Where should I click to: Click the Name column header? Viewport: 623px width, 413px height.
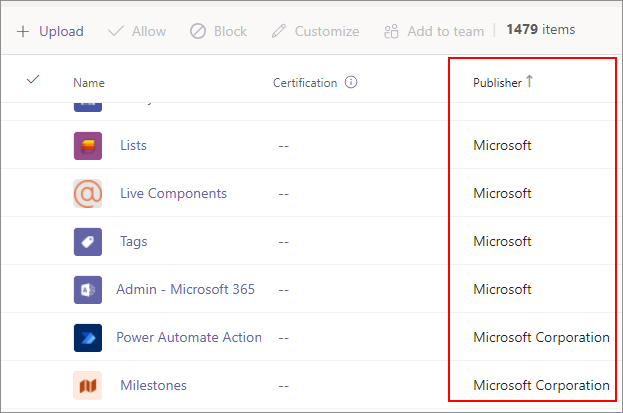(x=89, y=83)
